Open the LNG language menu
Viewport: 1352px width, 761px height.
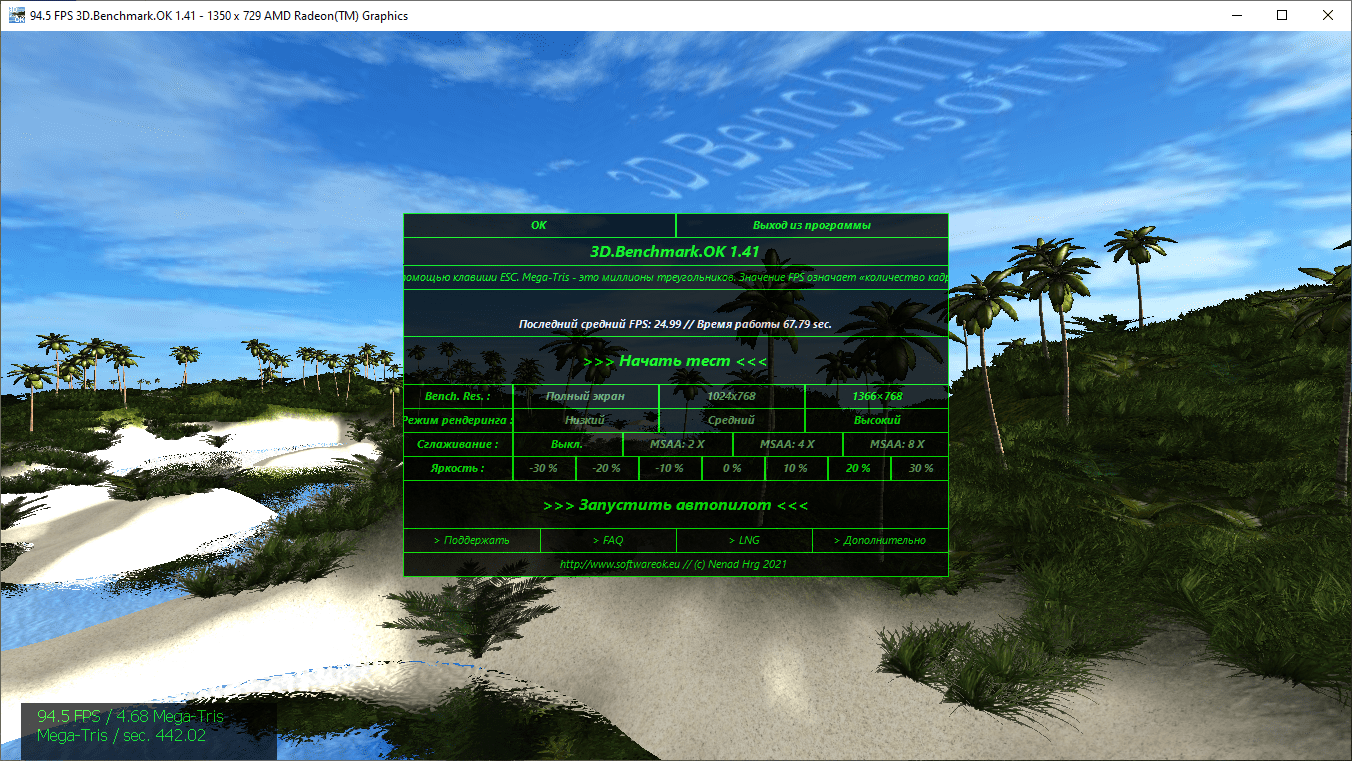tap(744, 540)
